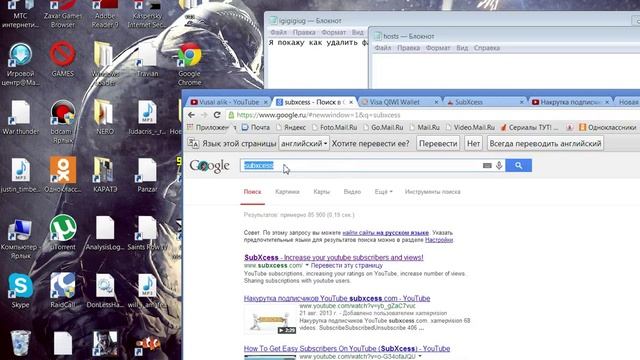640x360 pixels.
Task: Open Справка menu in hosts Notepad
Action: tap(487, 48)
